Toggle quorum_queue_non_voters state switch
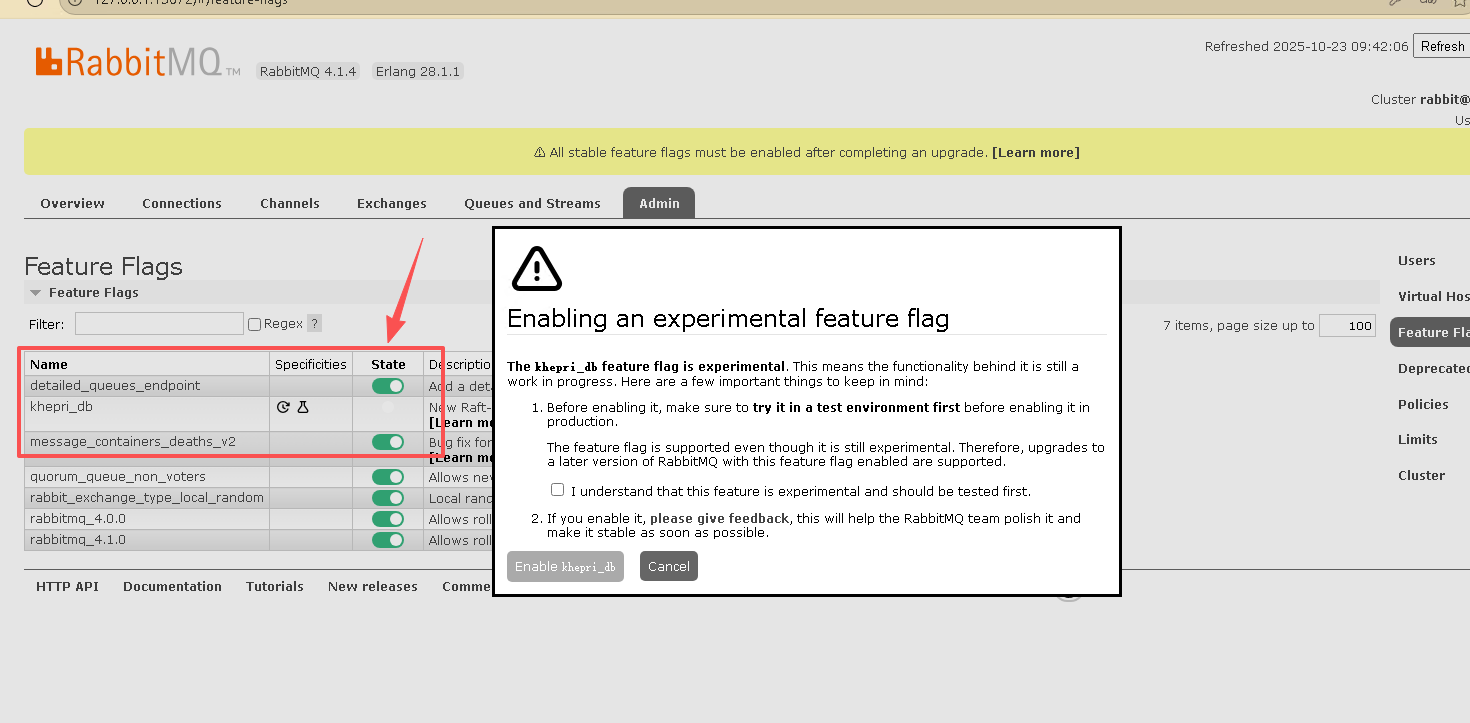The width and height of the screenshot is (1470, 723). tap(388, 477)
